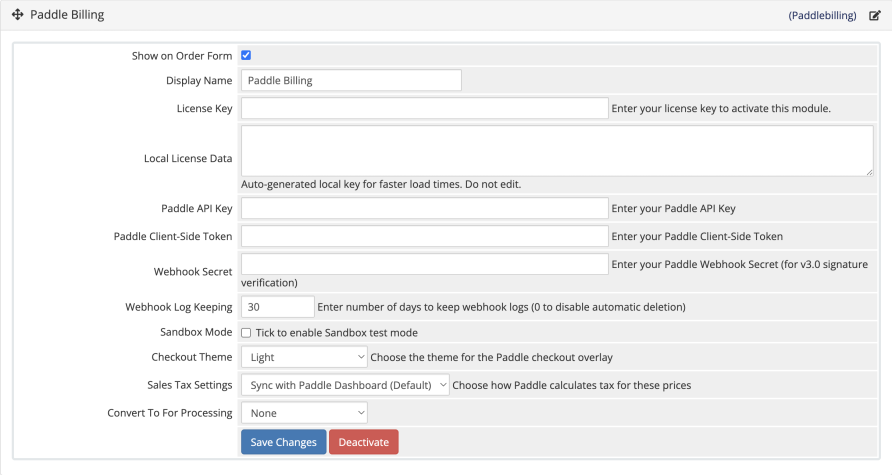Click the 'Convert To For Processing' label
The image size is (892, 475).
(x=170, y=413)
